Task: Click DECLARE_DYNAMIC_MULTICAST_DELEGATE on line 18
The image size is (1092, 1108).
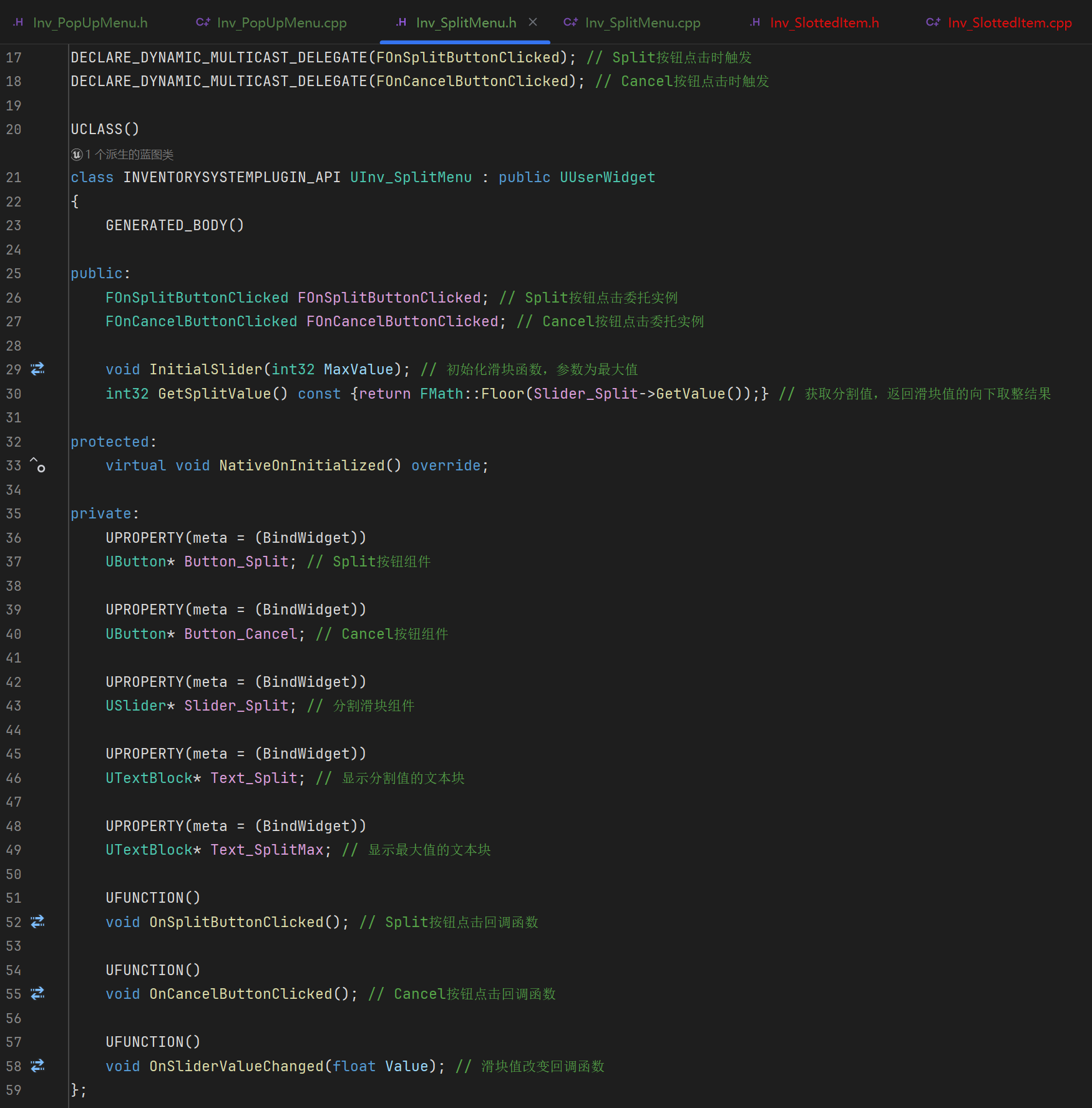Action: coord(219,81)
